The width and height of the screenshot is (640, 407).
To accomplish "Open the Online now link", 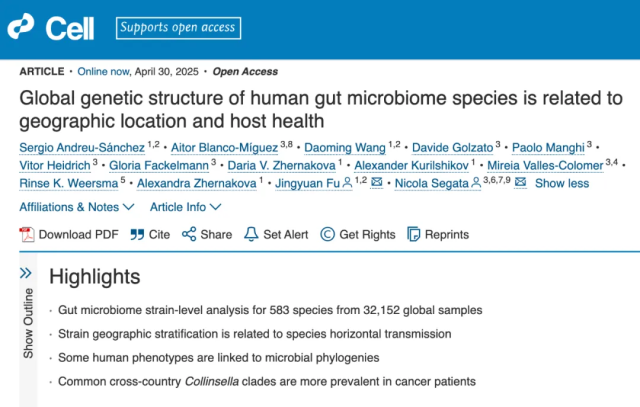I will point(104,71).
